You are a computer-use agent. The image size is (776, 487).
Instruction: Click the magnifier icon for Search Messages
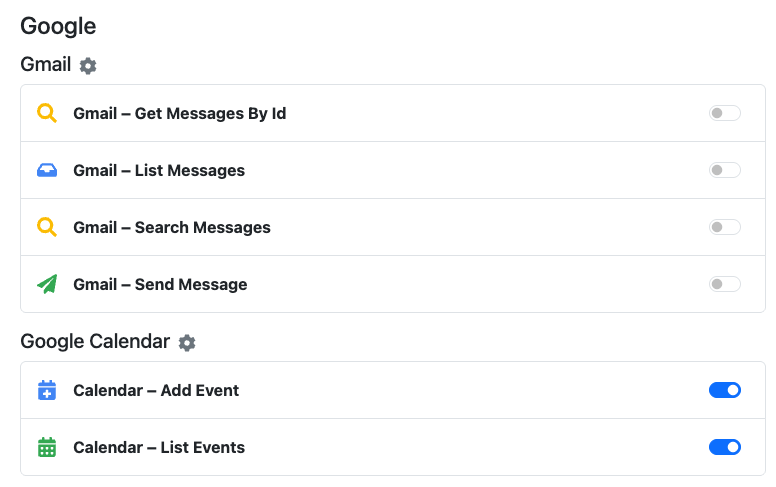(x=47, y=227)
